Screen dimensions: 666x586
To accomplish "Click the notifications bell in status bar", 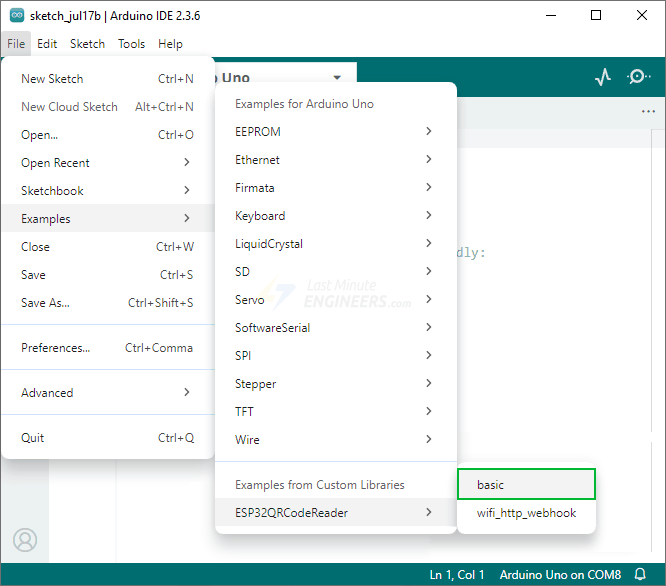I will (x=640, y=575).
